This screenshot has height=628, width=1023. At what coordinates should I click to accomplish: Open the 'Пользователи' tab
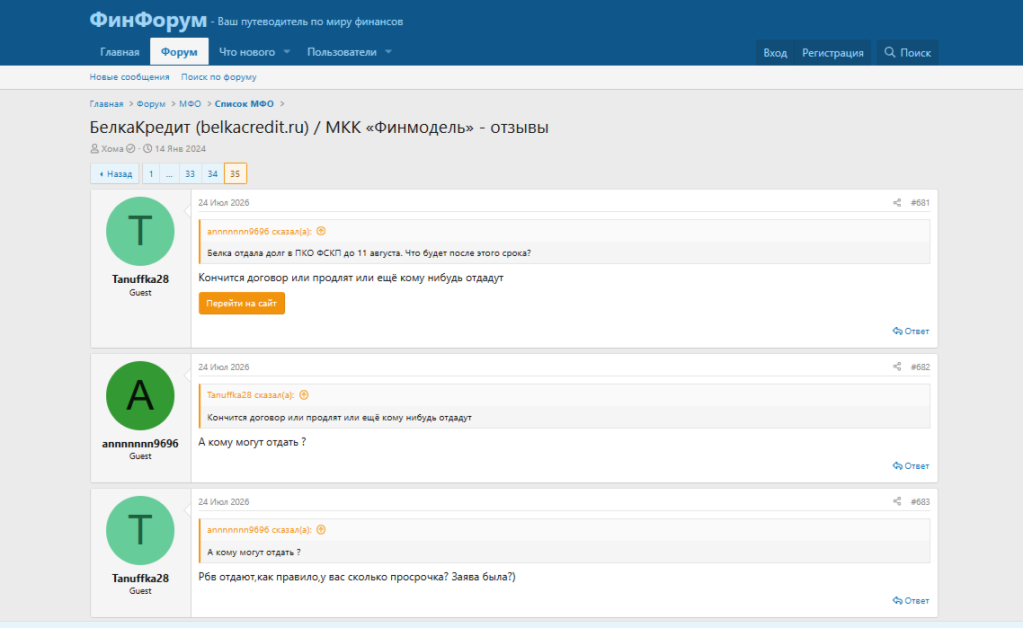[342, 52]
